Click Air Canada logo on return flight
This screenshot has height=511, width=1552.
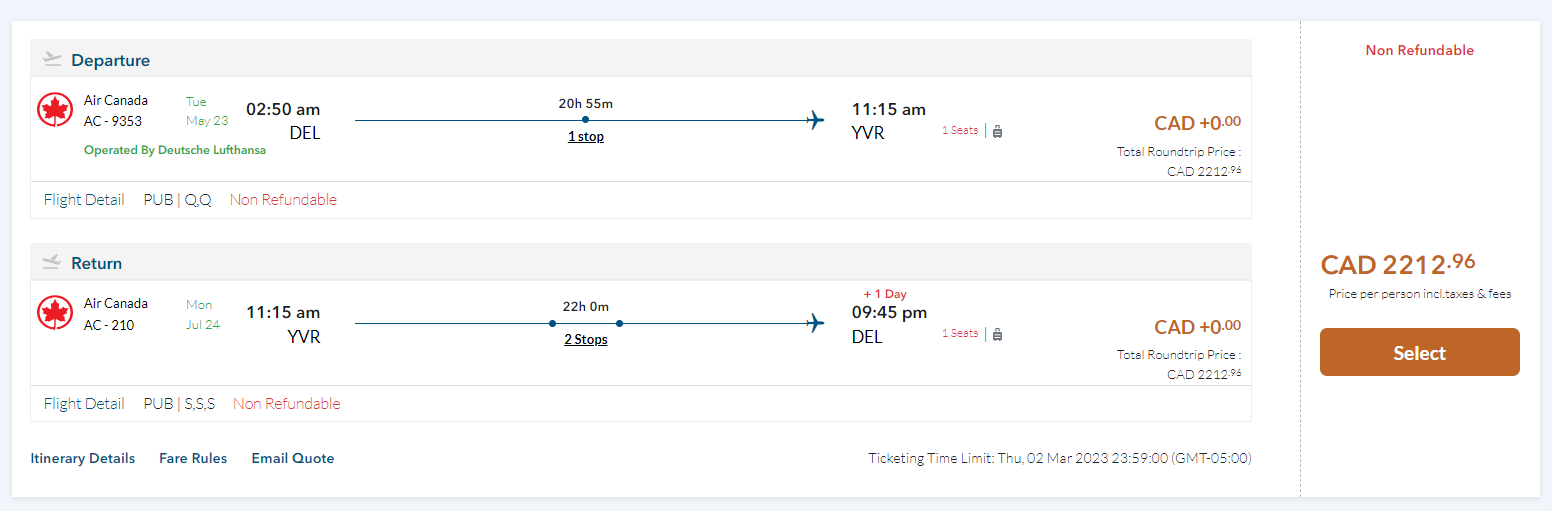coord(54,313)
